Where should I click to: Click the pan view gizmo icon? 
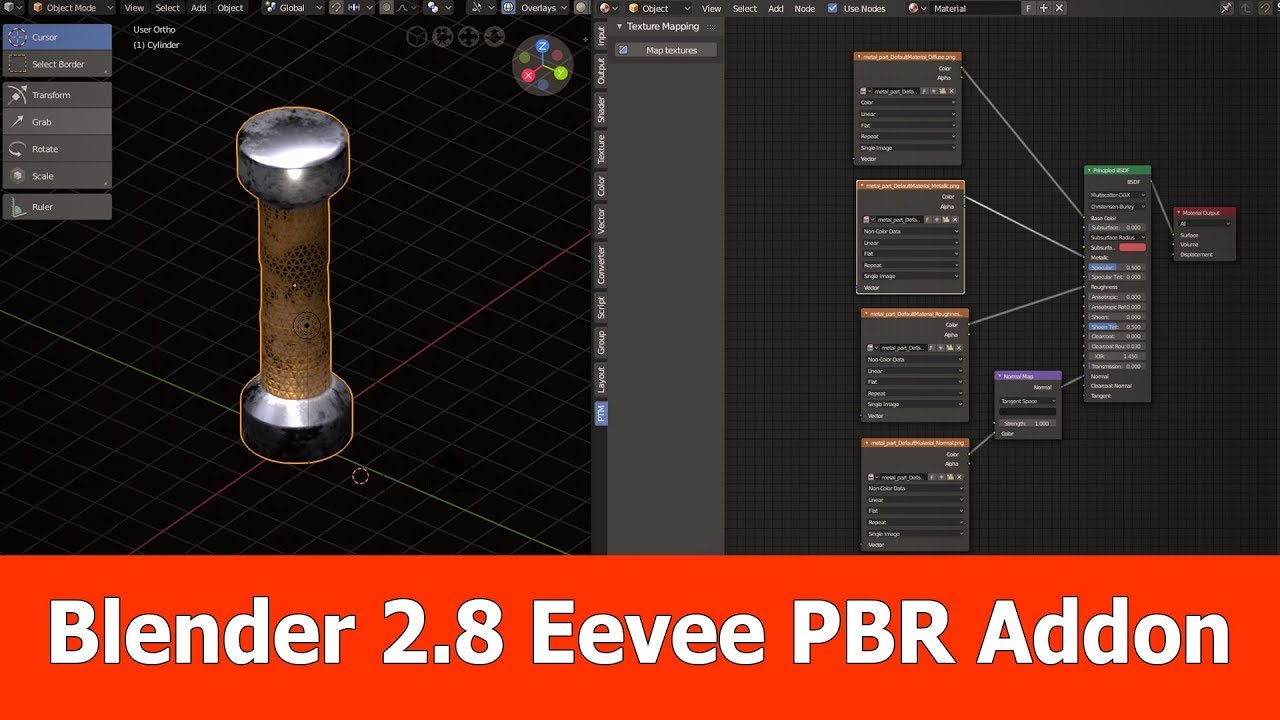click(469, 38)
